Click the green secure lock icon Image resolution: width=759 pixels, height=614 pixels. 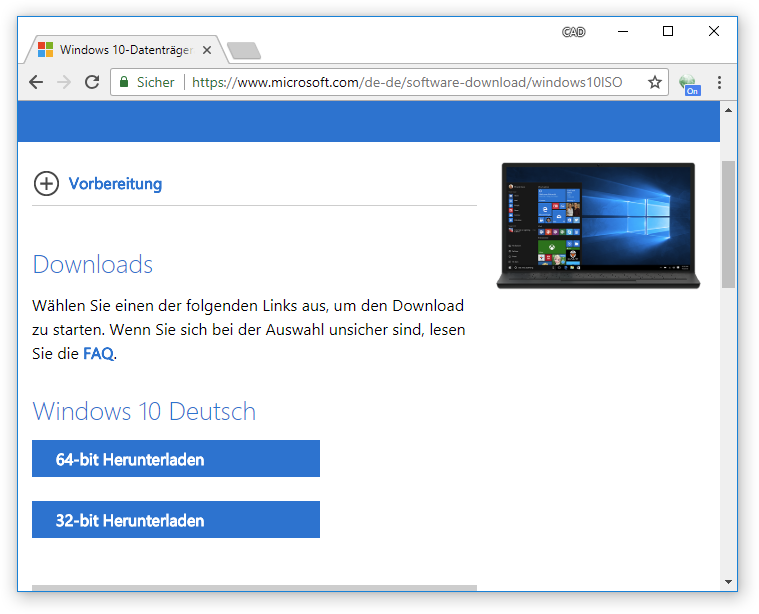124,83
